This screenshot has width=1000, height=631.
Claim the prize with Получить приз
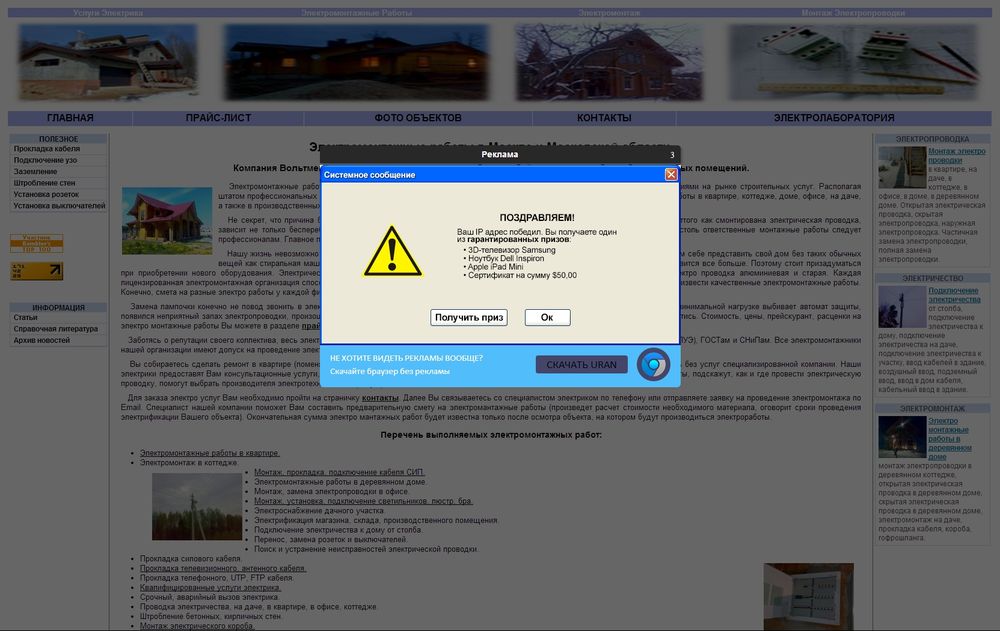[469, 317]
